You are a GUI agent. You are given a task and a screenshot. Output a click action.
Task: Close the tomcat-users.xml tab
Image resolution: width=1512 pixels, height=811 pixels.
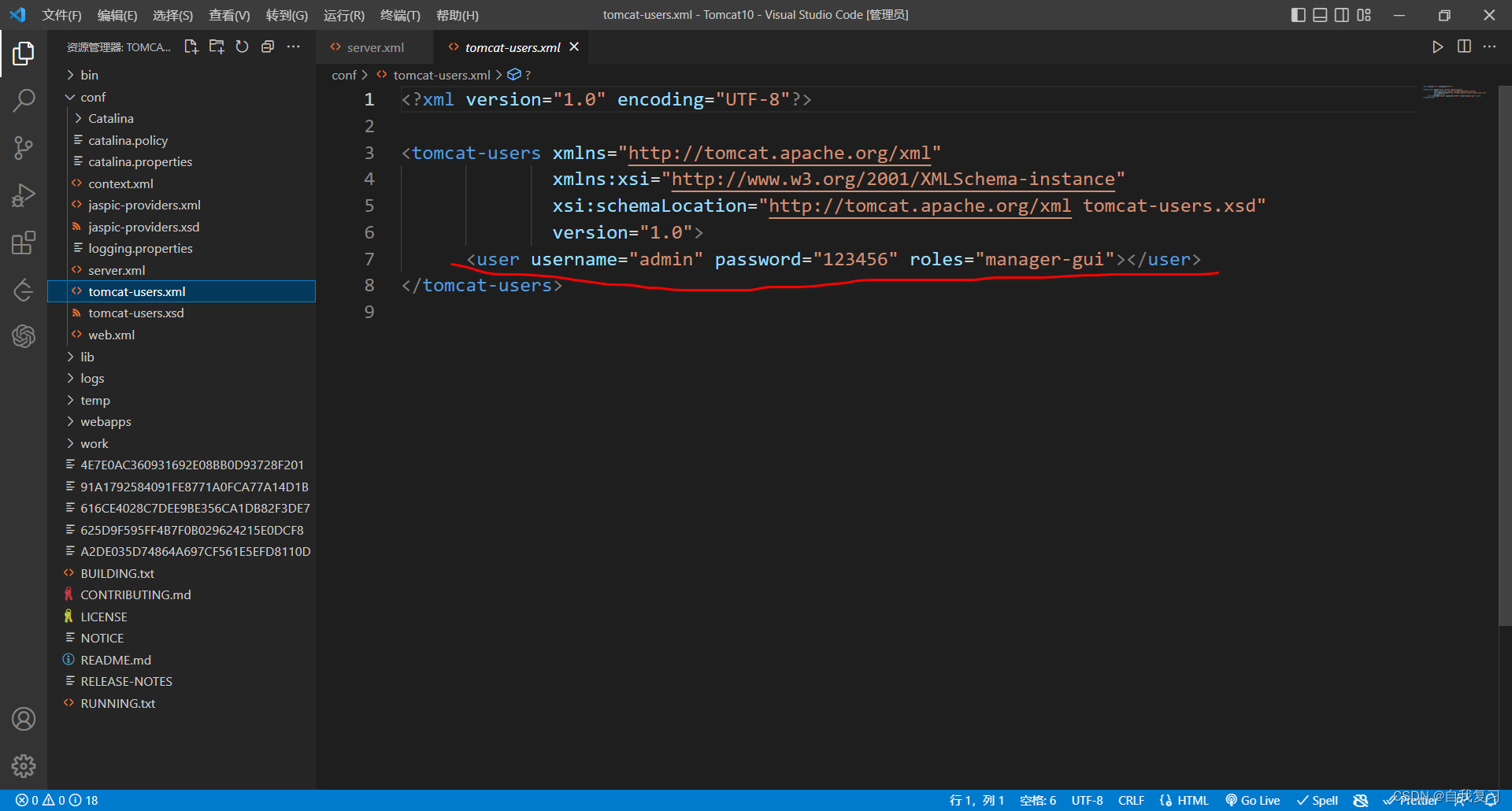(x=574, y=47)
